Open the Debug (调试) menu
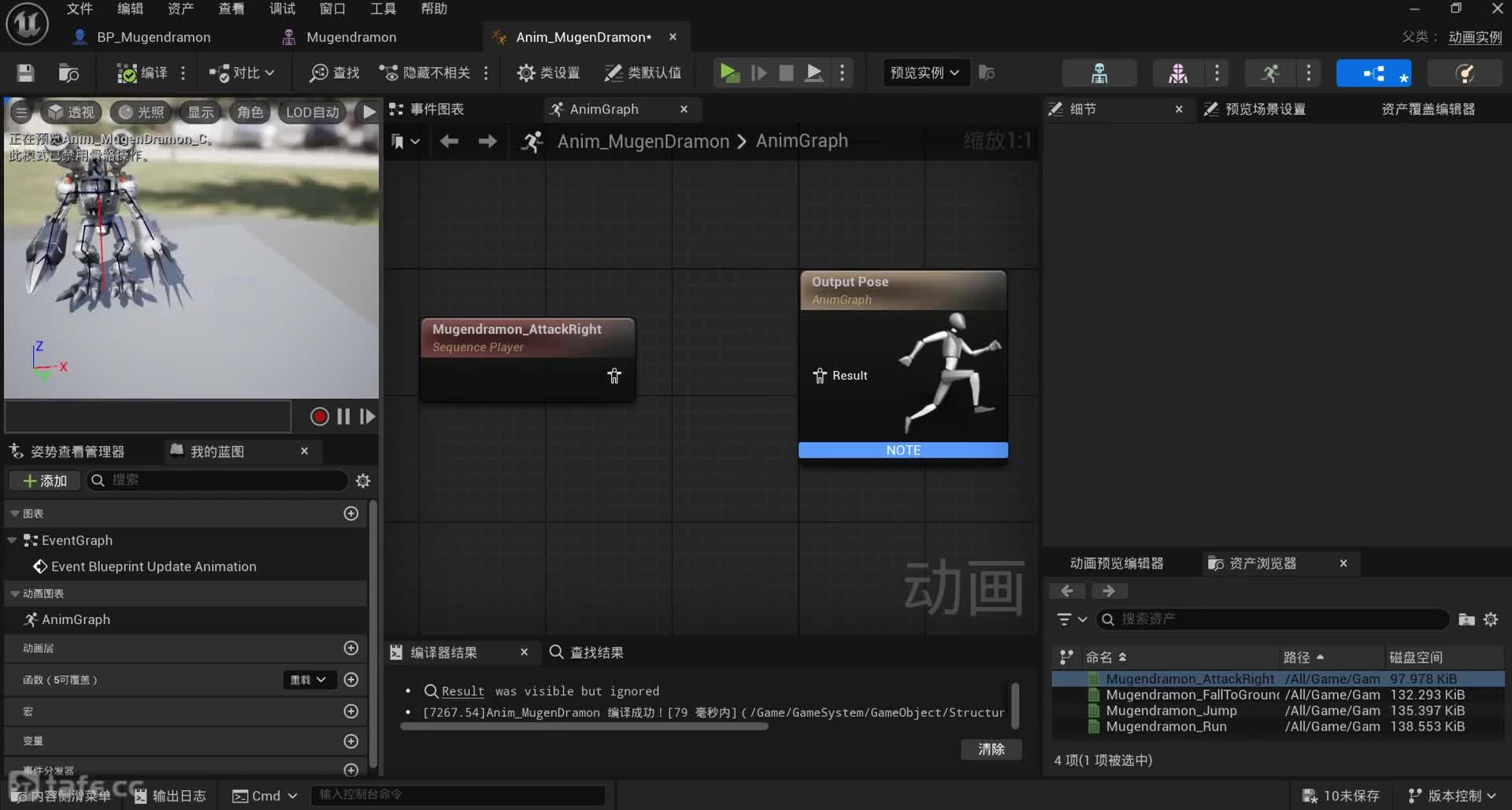This screenshot has width=1512, height=810. (282, 9)
